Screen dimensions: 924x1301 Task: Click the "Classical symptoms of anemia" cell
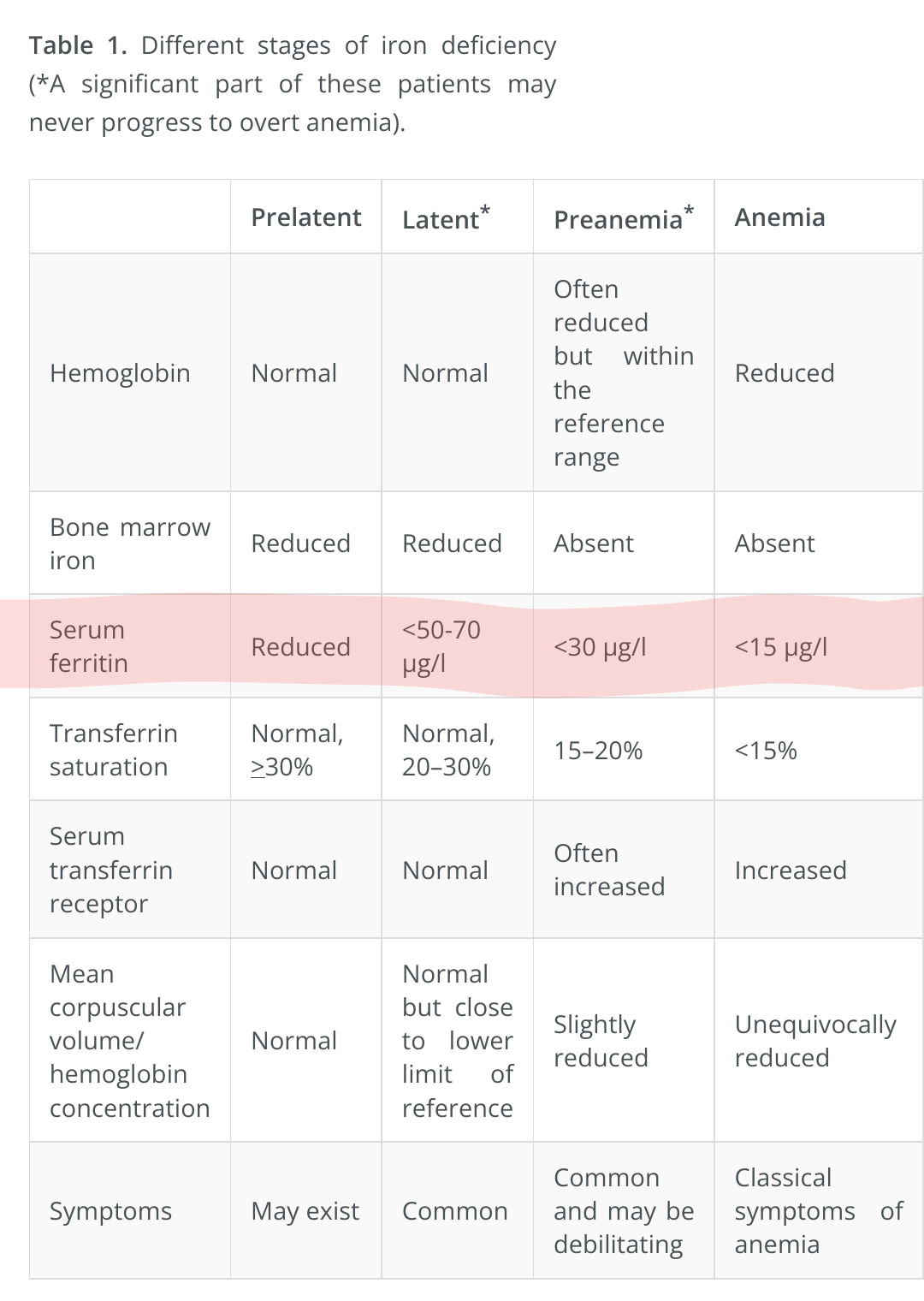point(818,1211)
